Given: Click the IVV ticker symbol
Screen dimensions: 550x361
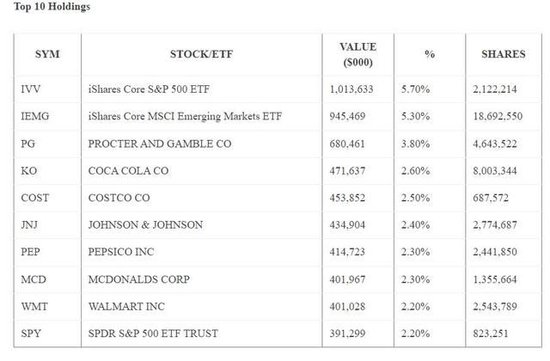Looking at the screenshot, I should pyautogui.click(x=31, y=89).
